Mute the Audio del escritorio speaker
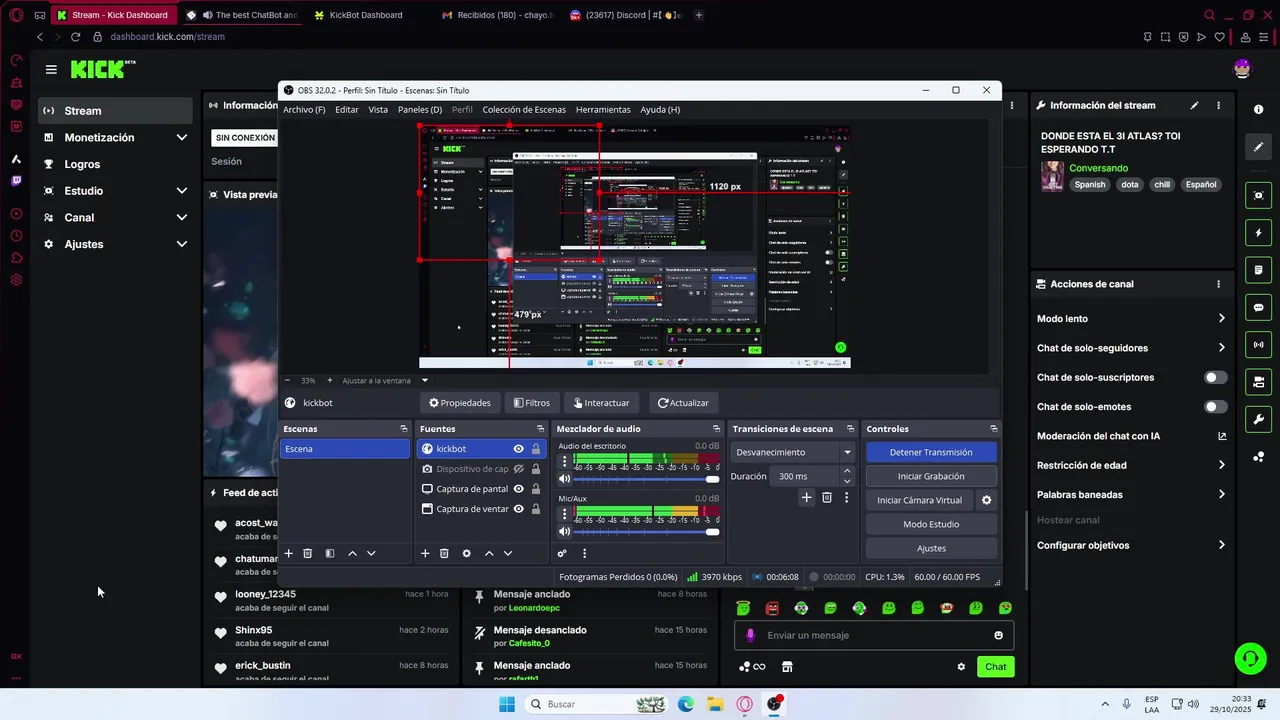1280x720 pixels. 564,479
